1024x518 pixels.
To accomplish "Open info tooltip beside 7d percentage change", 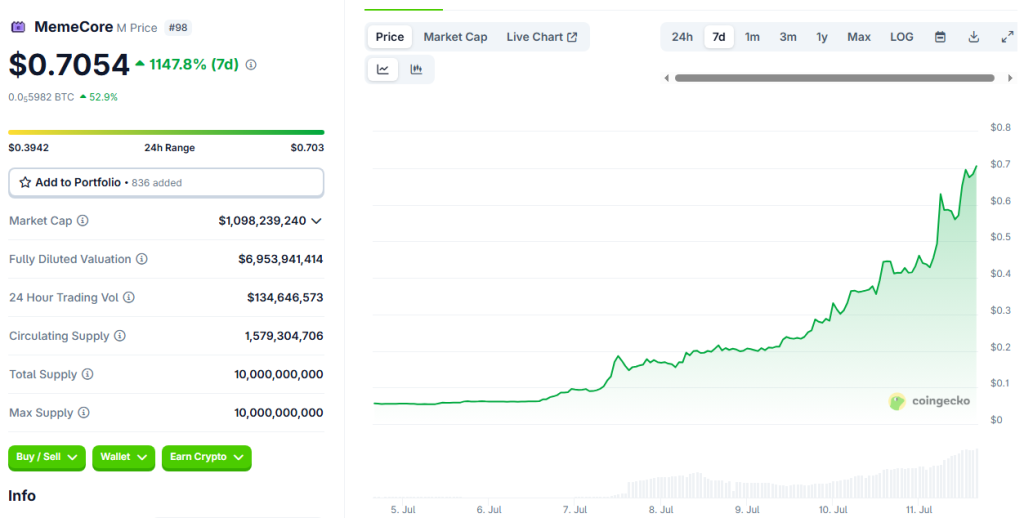I will 251,65.
